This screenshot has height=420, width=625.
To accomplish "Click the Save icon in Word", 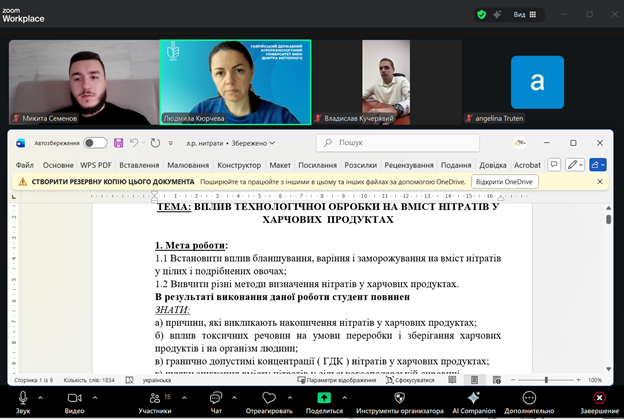I will 118,143.
